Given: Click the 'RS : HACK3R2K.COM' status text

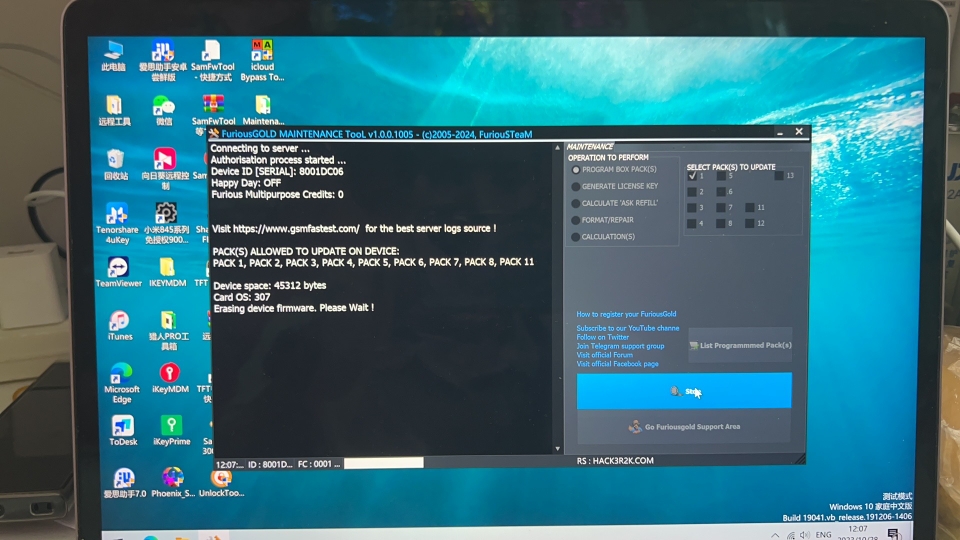Looking at the screenshot, I should [x=615, y=460].
